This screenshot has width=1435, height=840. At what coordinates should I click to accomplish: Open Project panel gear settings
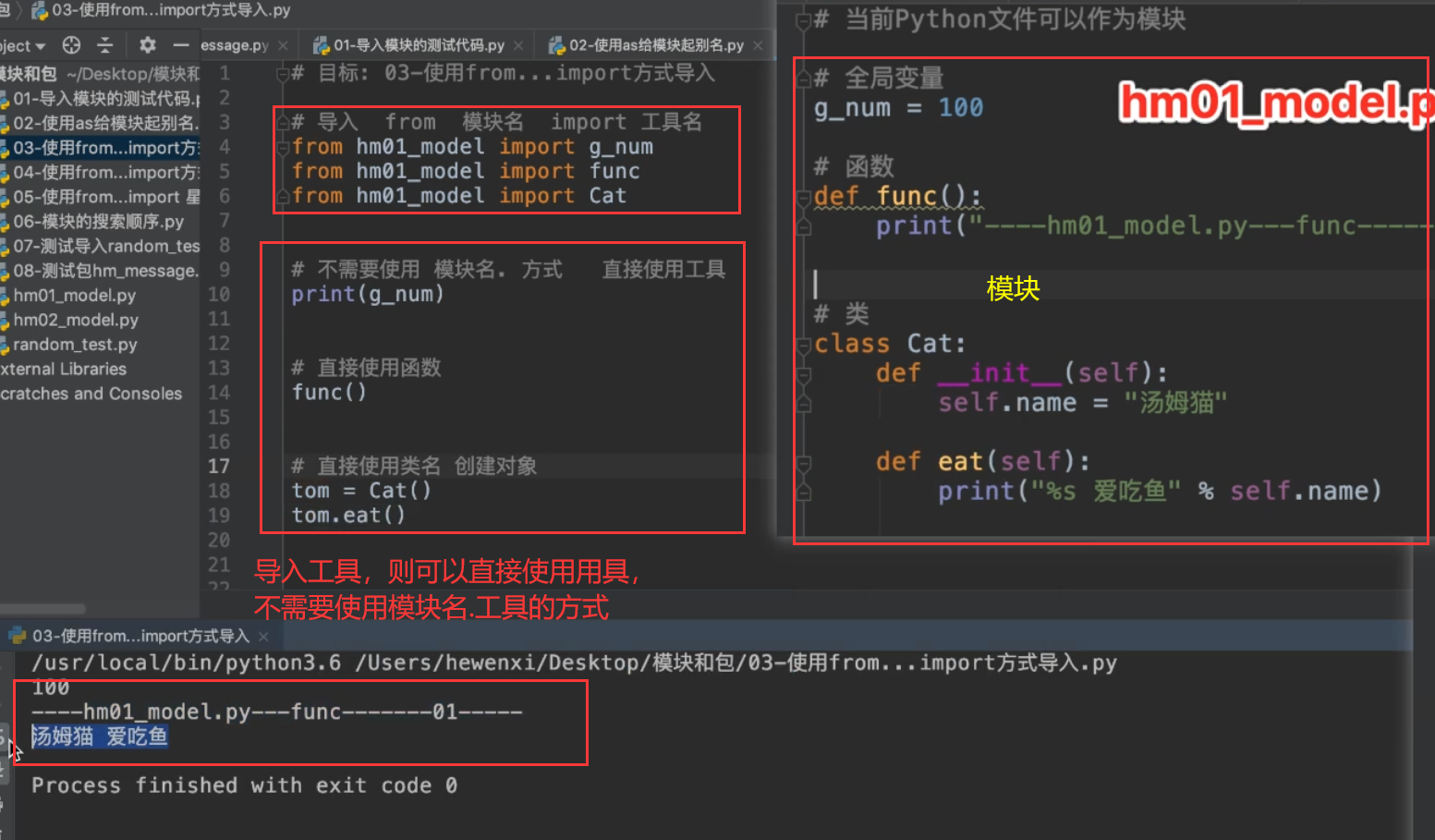(x=147, y=44)
